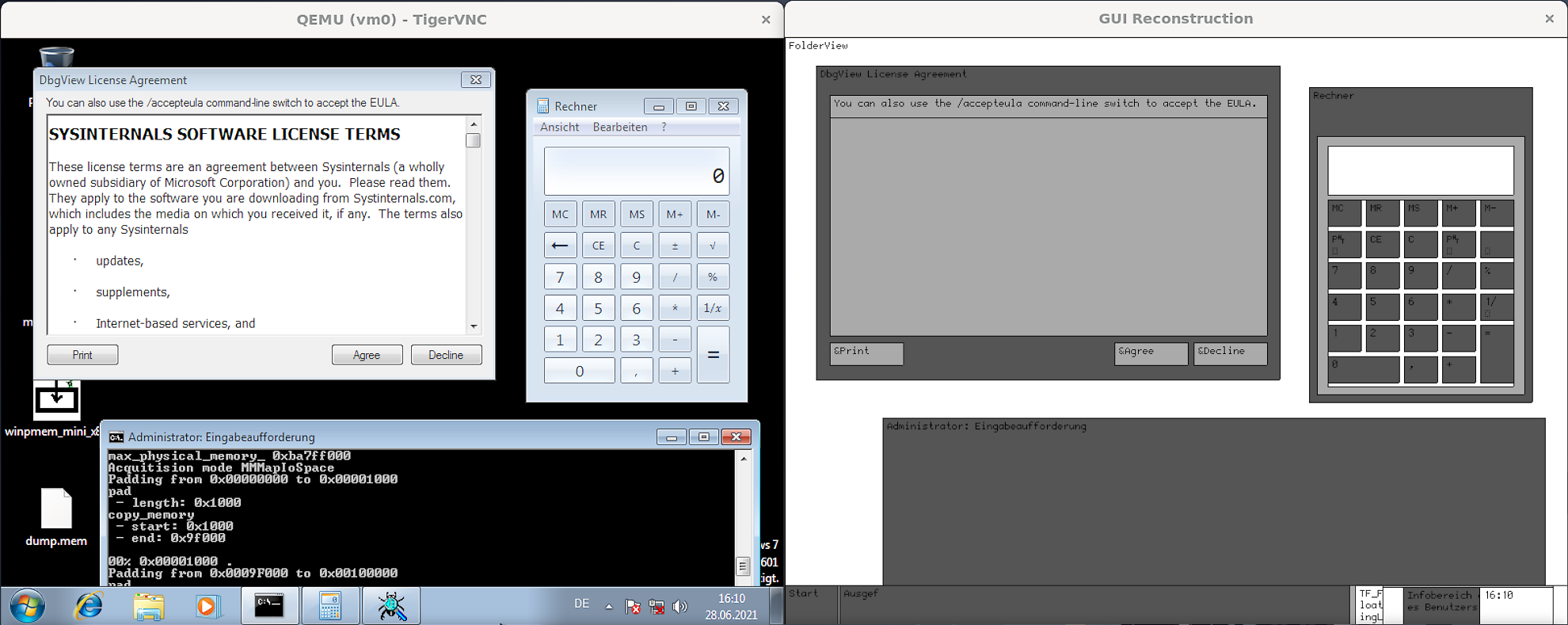Open the ? help menu in Rechner
1568x625 pixels.
tap(664, 127)
